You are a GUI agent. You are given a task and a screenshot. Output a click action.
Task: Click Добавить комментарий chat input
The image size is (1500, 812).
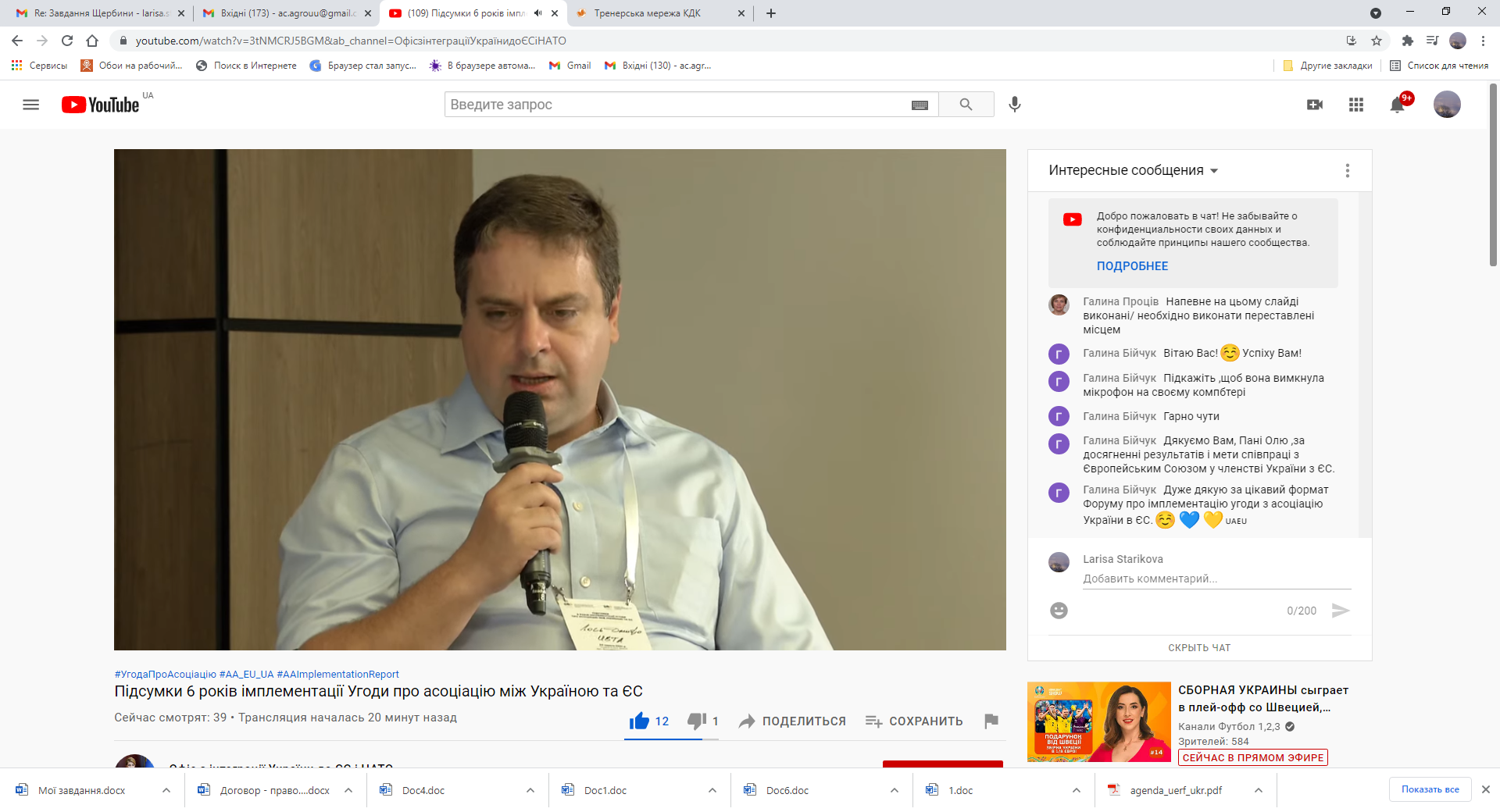click(x=1216, y=579)
